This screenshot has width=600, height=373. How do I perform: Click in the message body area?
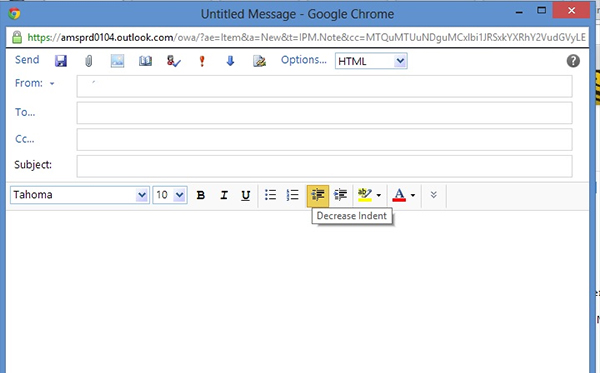297,292
